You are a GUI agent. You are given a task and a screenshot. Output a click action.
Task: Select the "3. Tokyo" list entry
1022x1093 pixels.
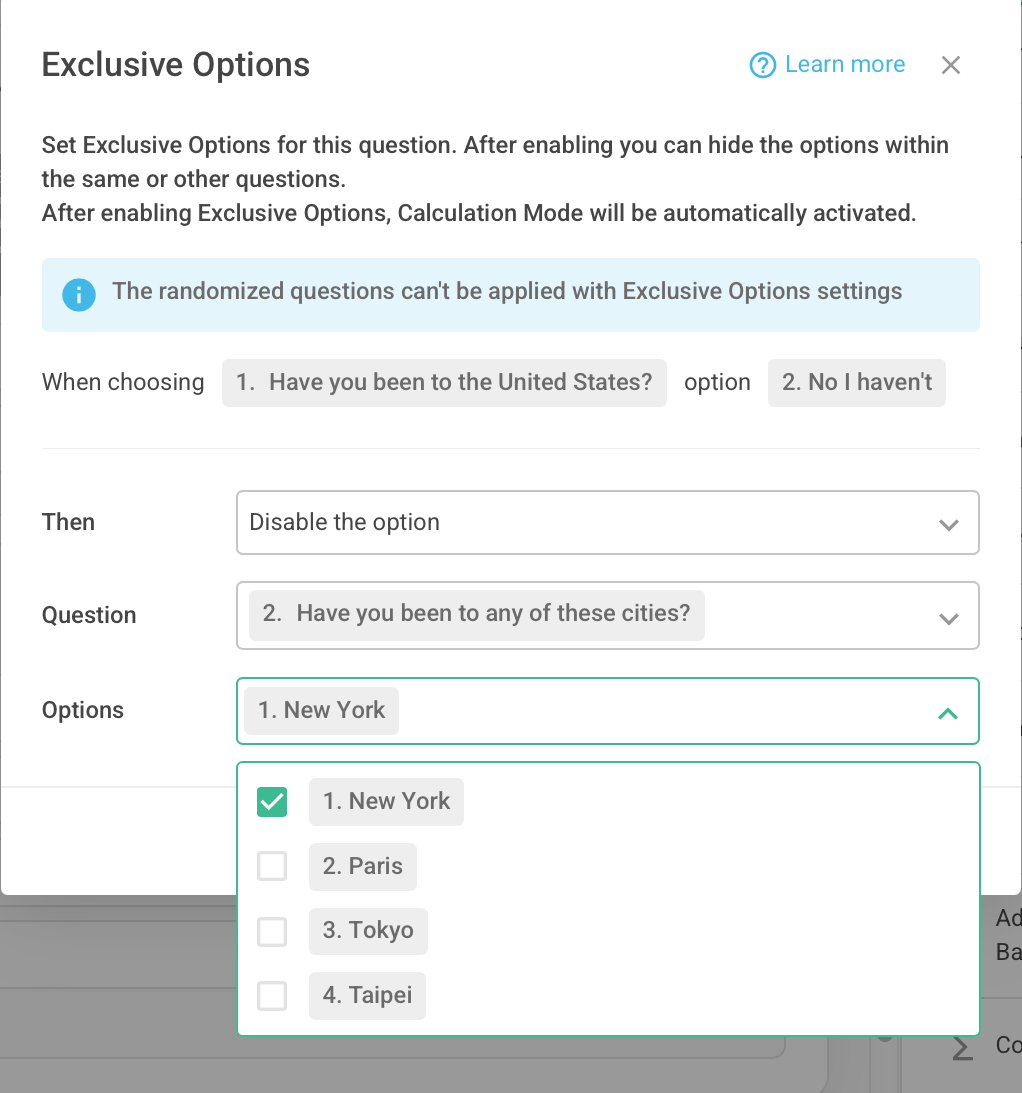pos(367,930)
